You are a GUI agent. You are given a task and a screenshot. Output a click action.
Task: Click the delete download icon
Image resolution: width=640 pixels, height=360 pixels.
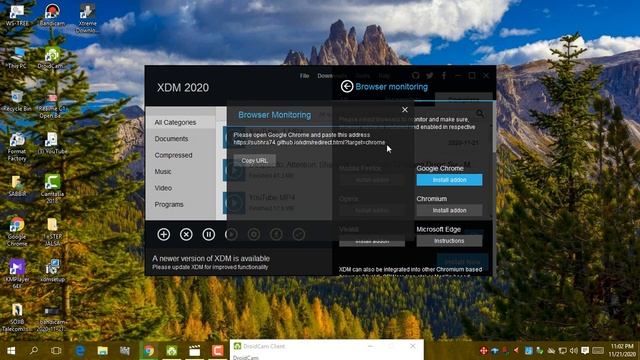pyautogui.click(x=186, y=234)
